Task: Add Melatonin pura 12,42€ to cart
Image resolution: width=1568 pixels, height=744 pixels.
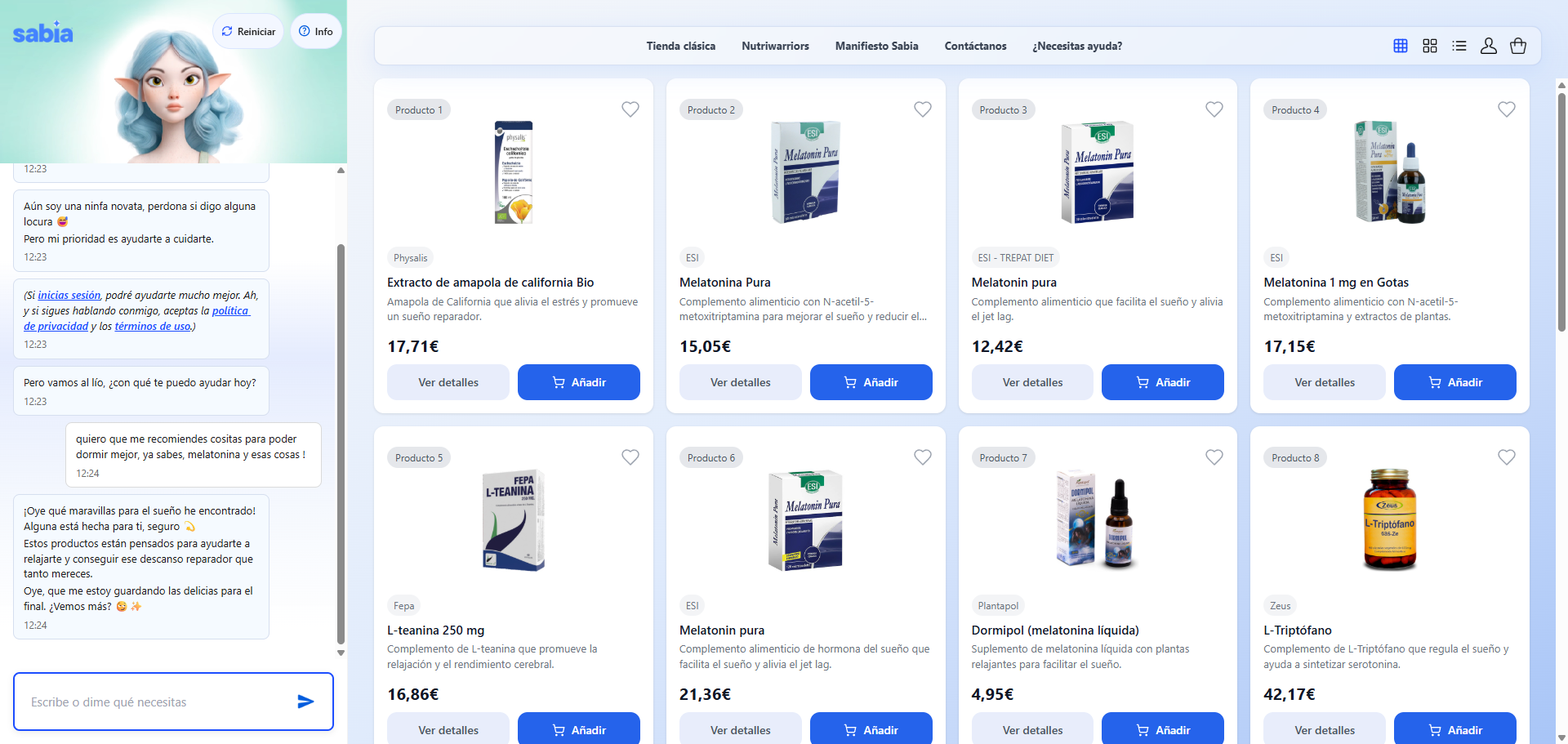Action: pyautogui.click(x=1163, y=382)
